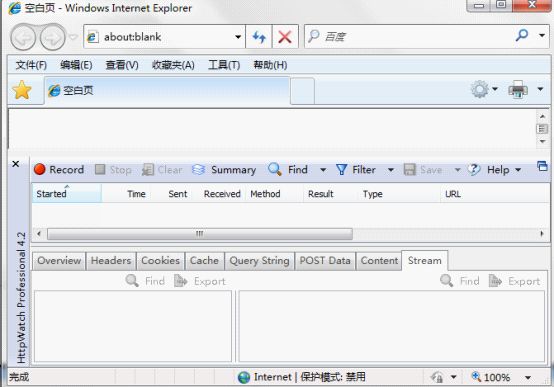
Task: Click Export in right stream pane
Action: click(514, 281)
